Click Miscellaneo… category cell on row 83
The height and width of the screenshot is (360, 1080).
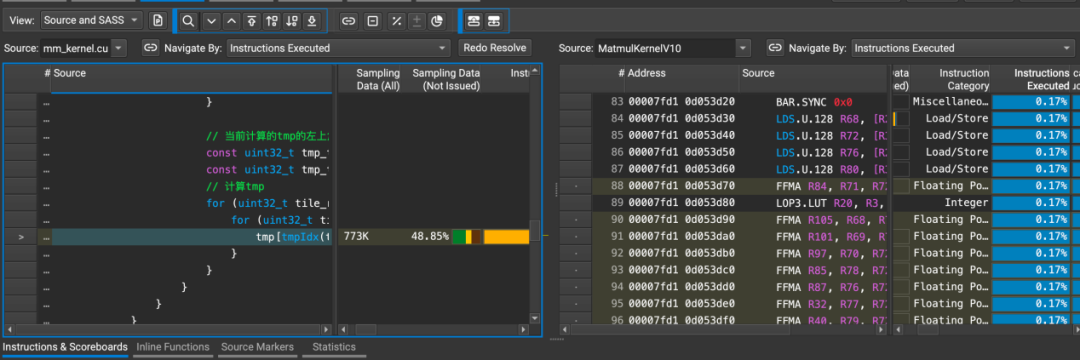pyautogui.click(x=951, y=101)
